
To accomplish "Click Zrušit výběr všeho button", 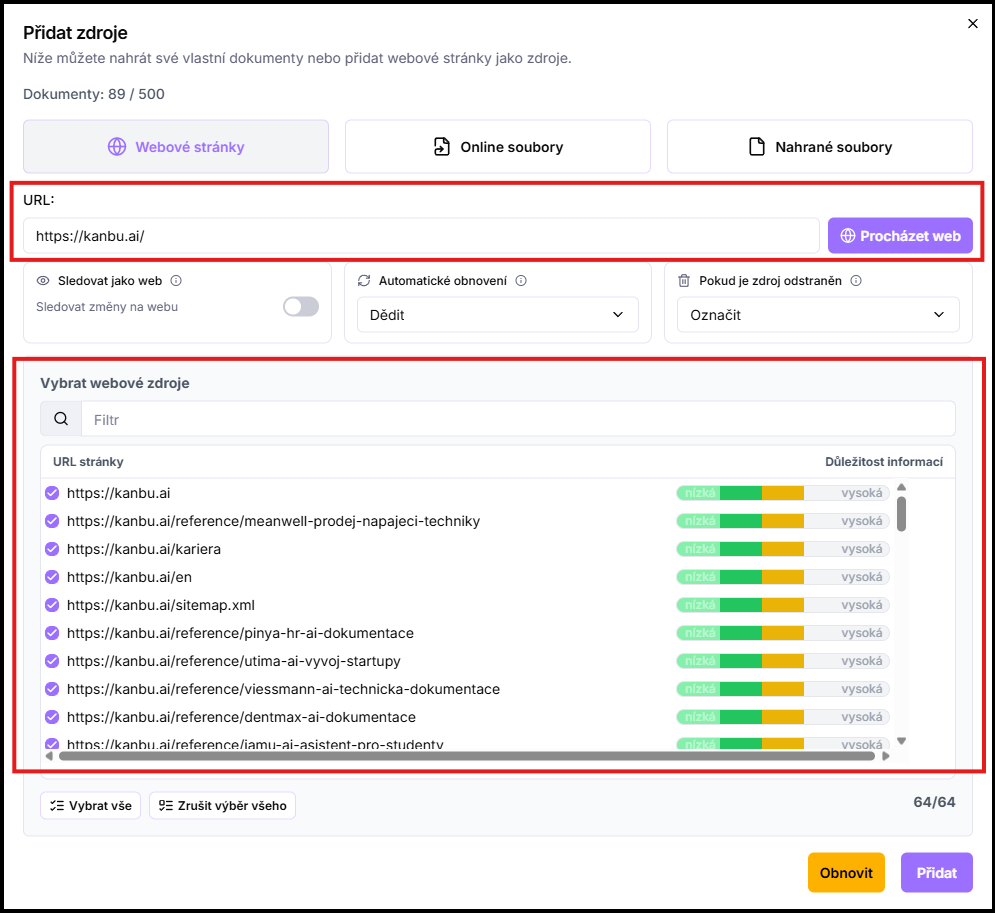I will (222, 805).
